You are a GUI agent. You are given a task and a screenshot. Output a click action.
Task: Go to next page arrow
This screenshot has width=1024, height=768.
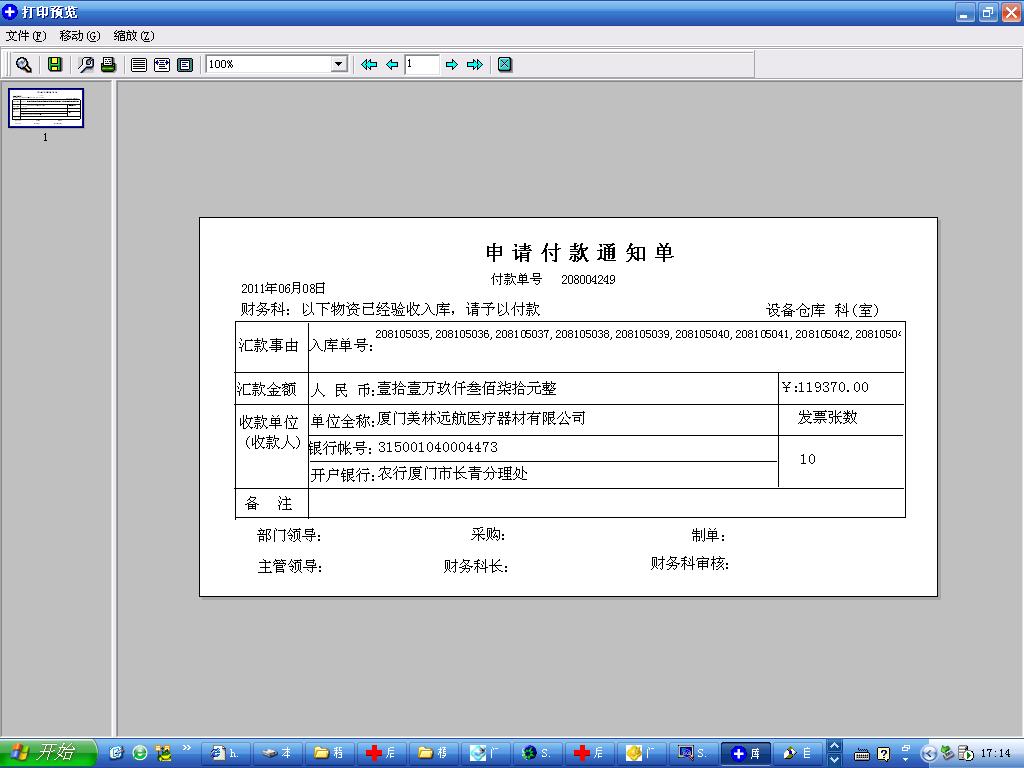pos(451,65)
